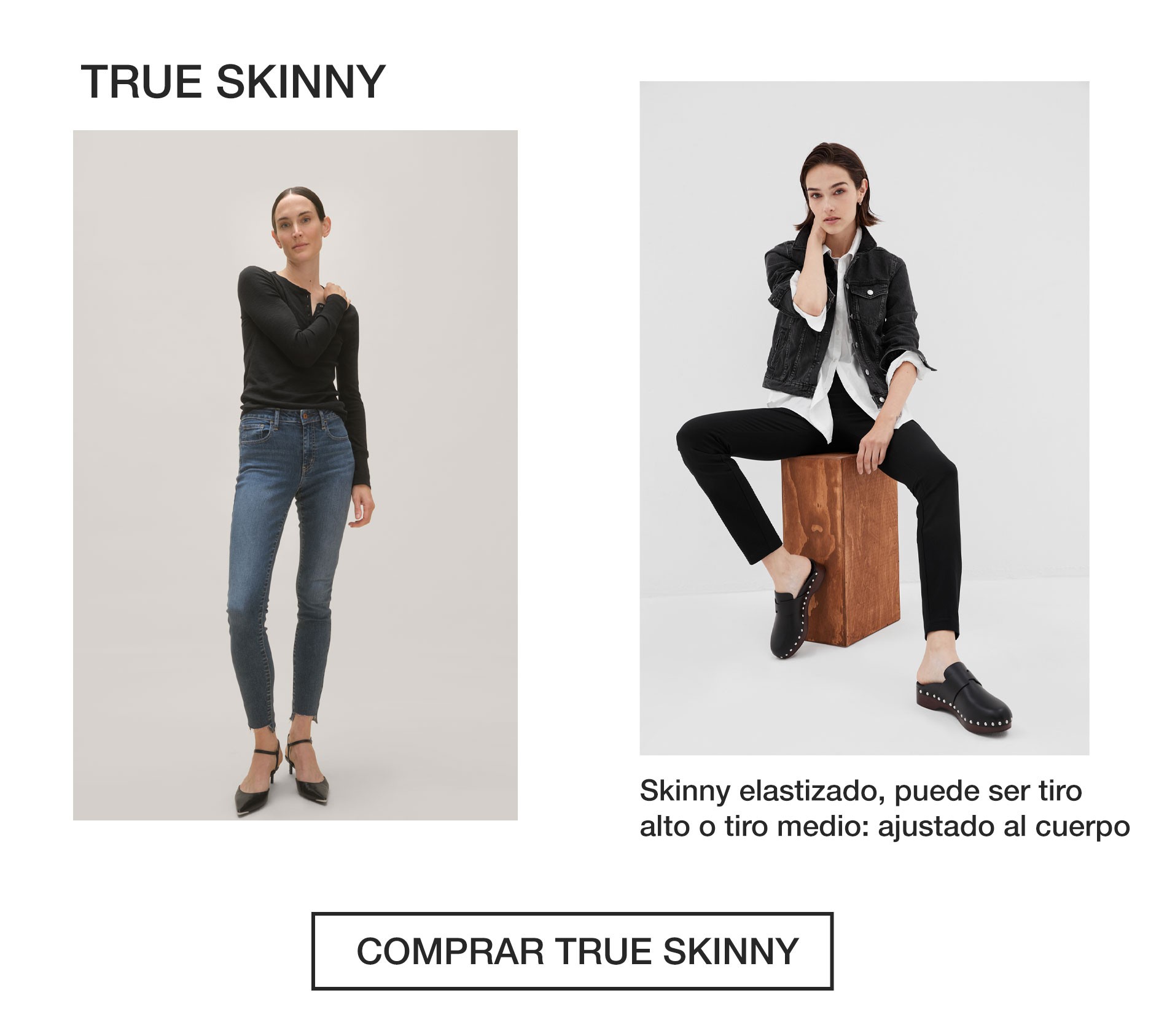Viewport: 1175px width, 1036px height.
Task: Click the wooden box in the right photo
Action: point(841,550)
